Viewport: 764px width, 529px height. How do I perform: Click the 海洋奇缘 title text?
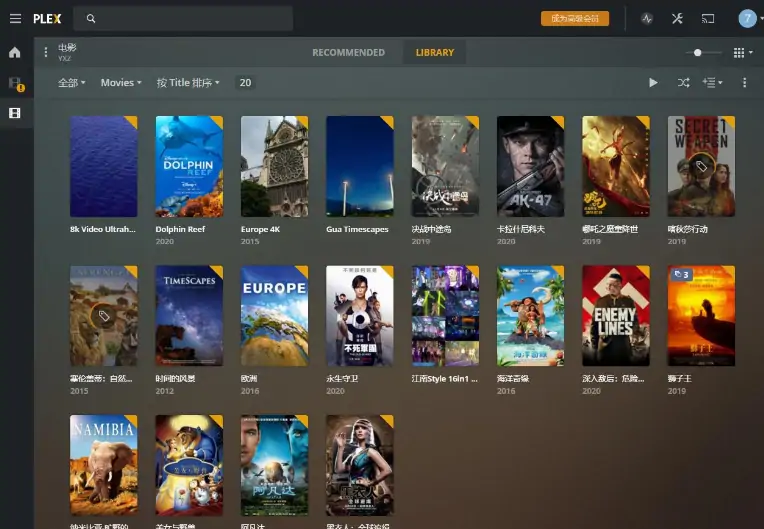click(513, 378)
